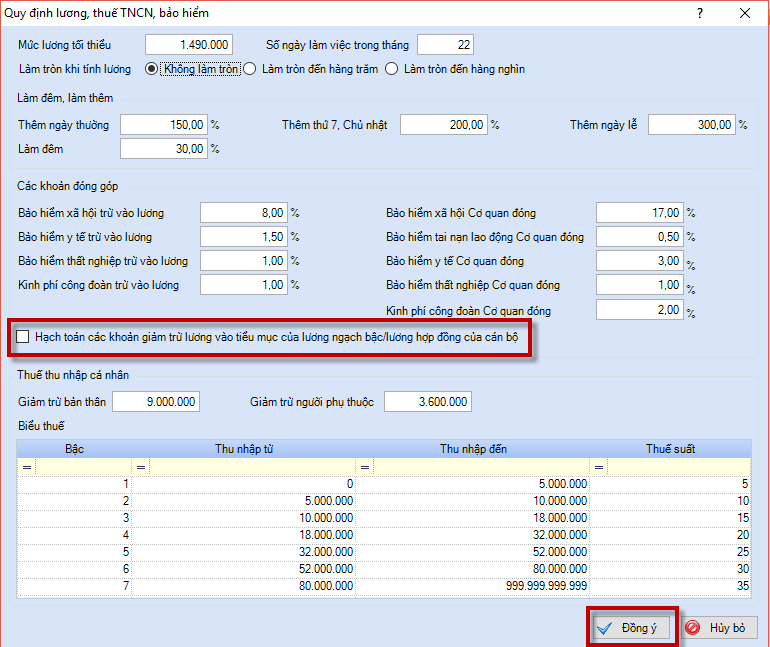Open the Thuế suất filter operator

point(599,467)
